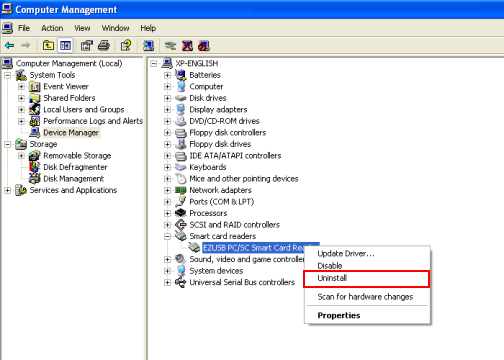Click the Update driver toolbar icon
The image size is (504, 360).
click(x=170, y=45)
